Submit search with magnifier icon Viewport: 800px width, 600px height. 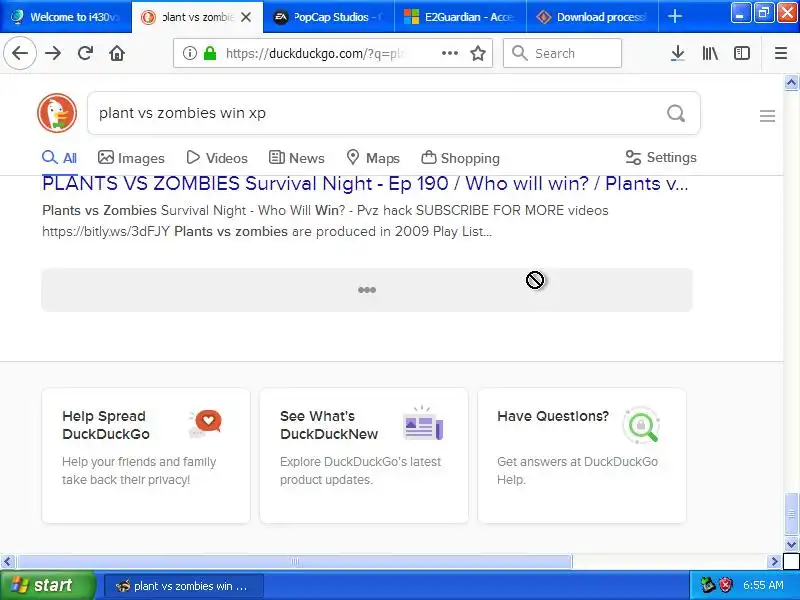tap(676, 113)
